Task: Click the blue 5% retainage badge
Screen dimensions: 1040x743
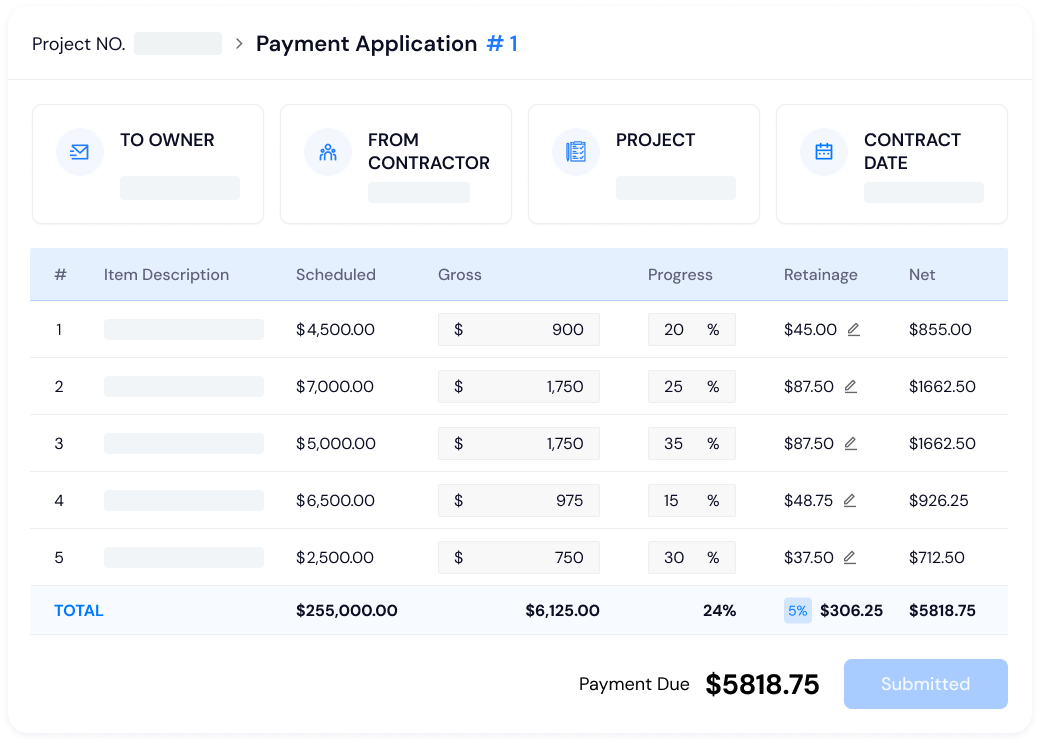Action: 797,610
